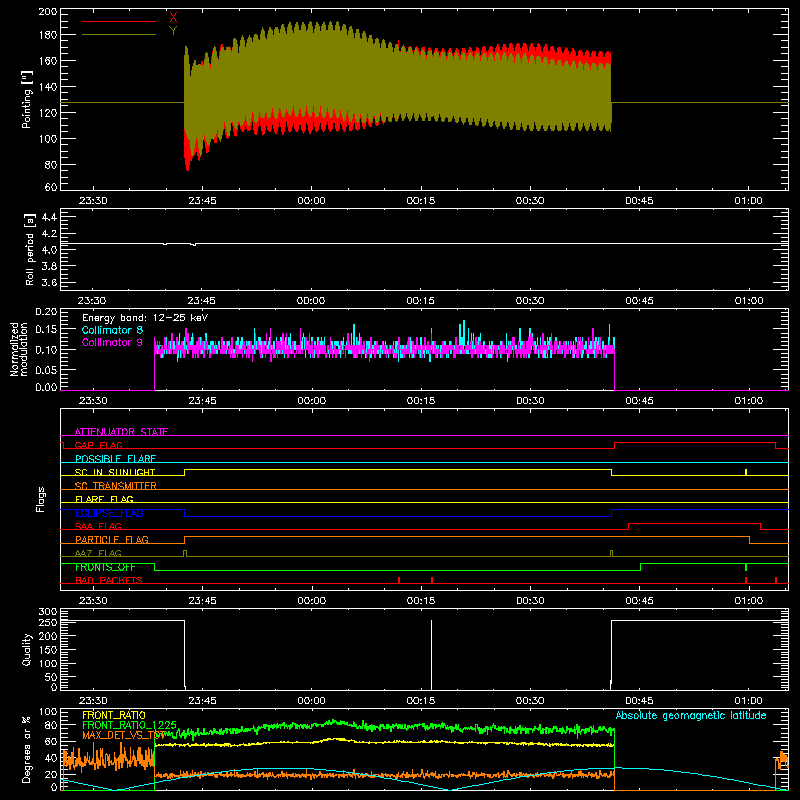This screenshot has width=800, height=800.
Task: Click the 4.4 tick label on the Roll period axis
Action: (49, 217)
